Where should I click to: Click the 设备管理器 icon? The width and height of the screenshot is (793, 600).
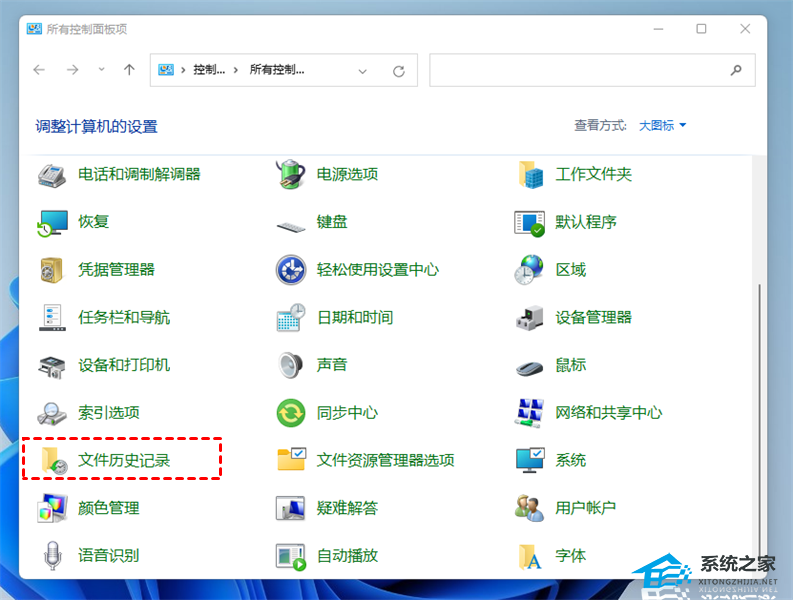click(529, 317)
